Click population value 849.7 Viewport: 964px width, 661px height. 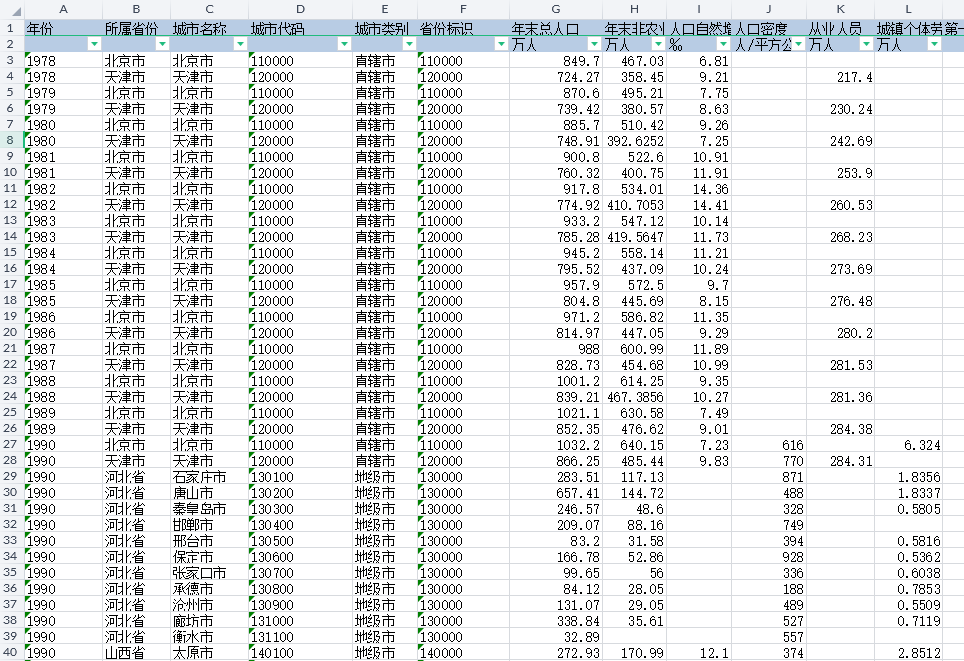[556, 60]
